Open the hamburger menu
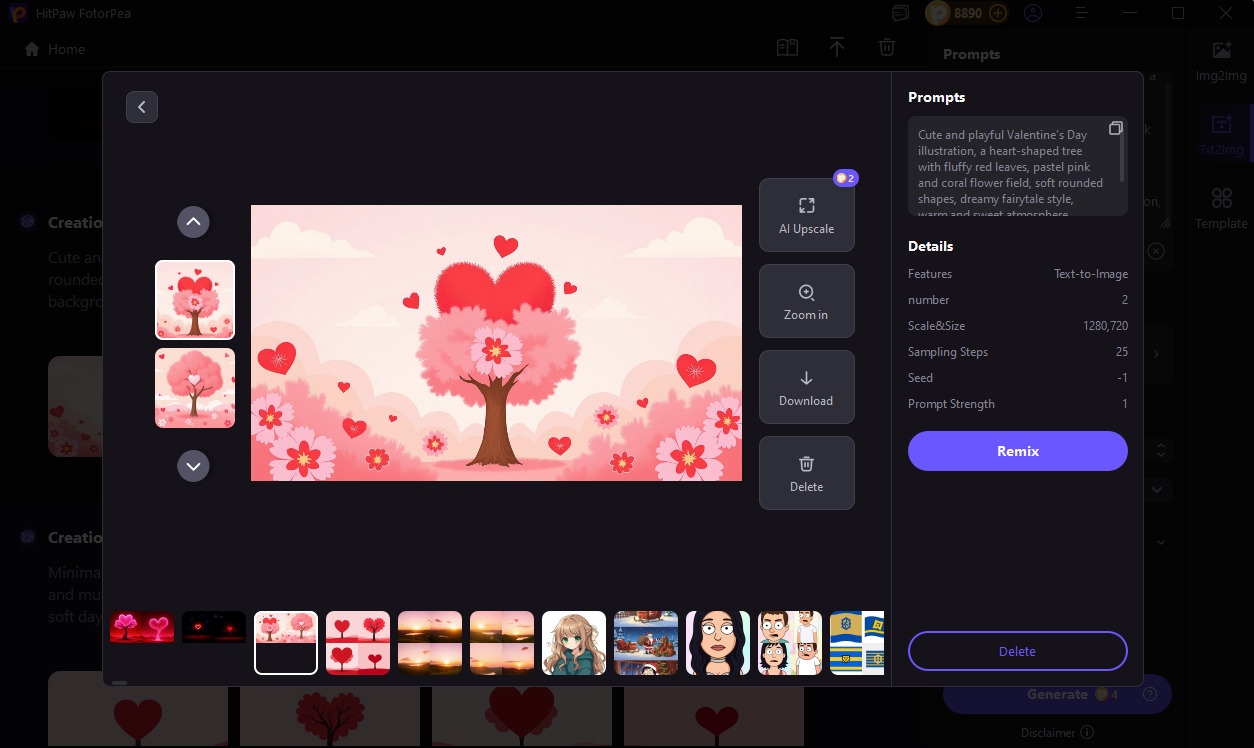The width and height of the screenshot is (1254, 748). (1081, 13)
